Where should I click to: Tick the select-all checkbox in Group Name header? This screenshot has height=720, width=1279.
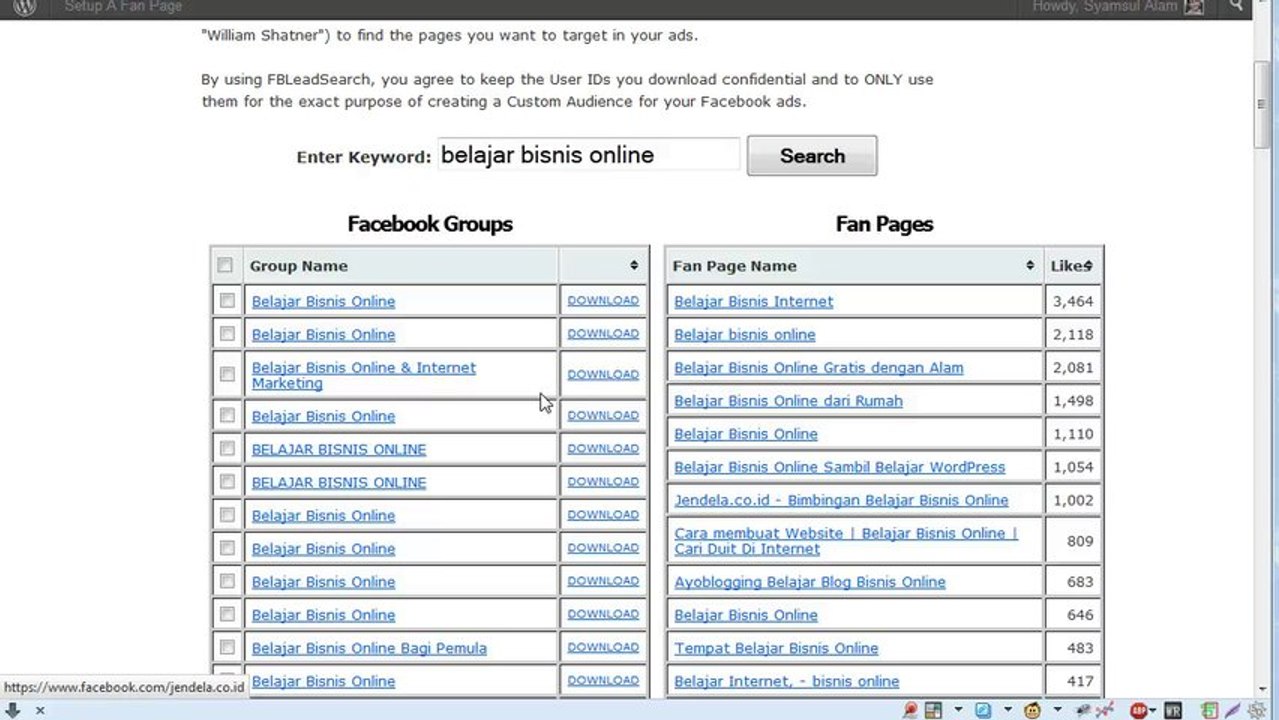(225, 265)
